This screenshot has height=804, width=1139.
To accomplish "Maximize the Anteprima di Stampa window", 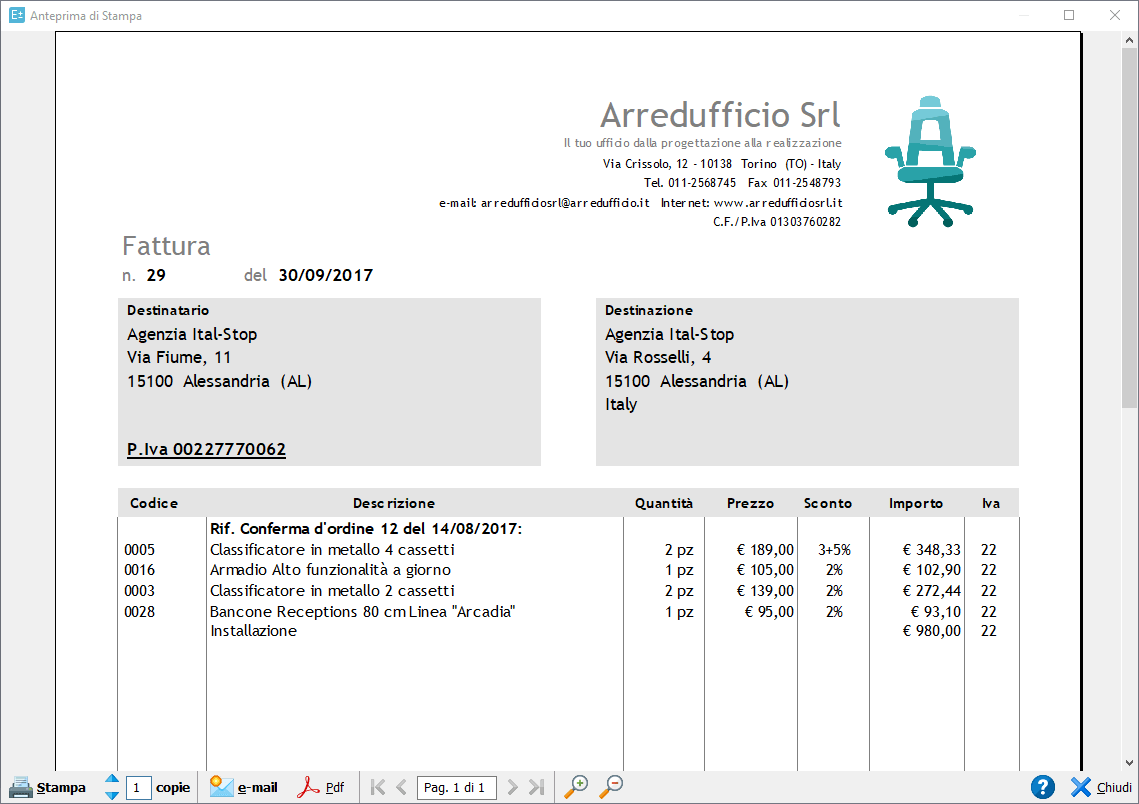I will click(1069, 15).
